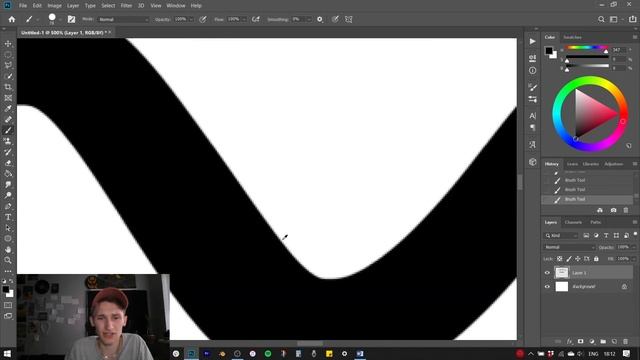640x360 pixels.
Task: Select the Brush tool in left toolbar
Action: 8,130
